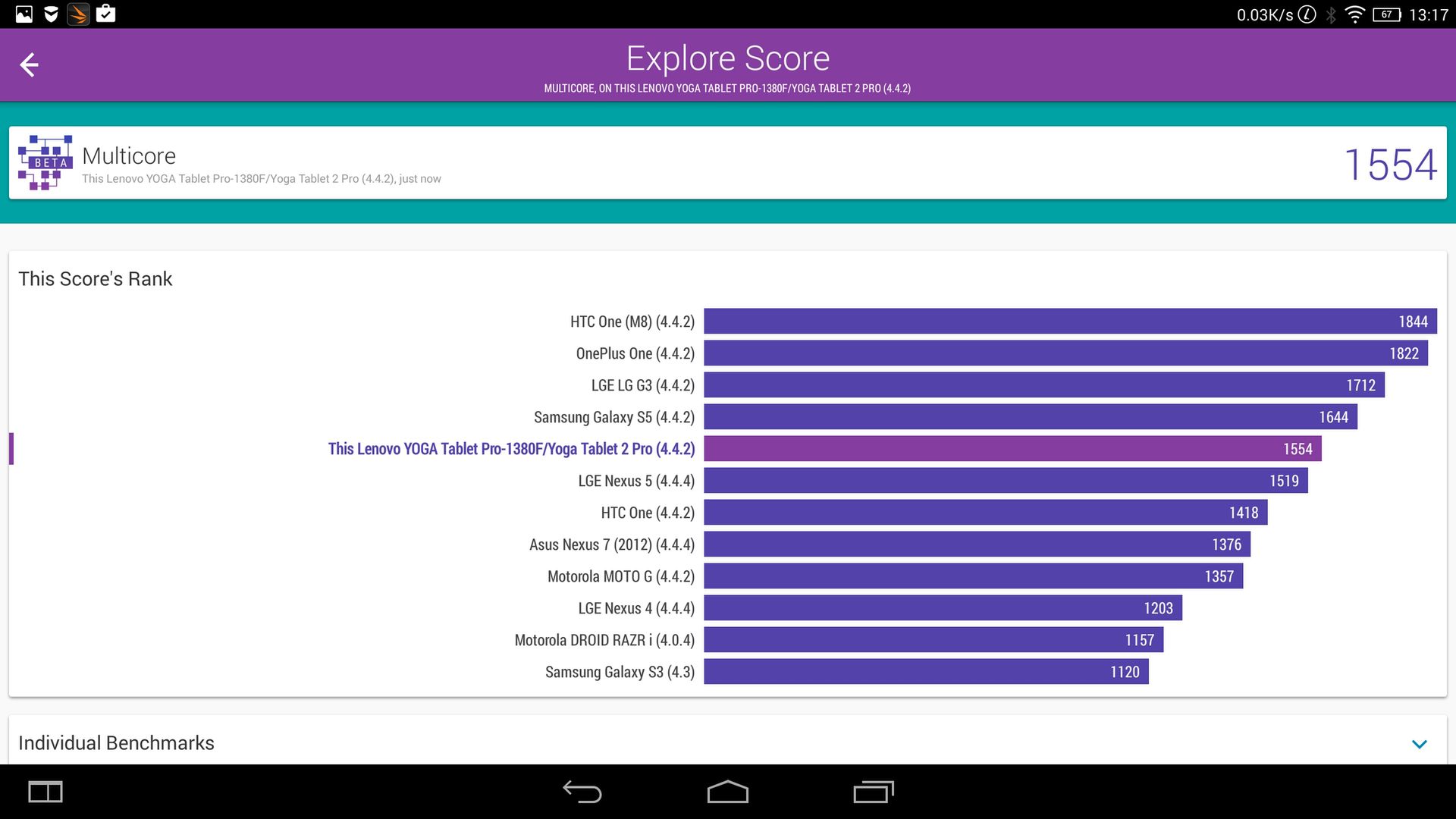Open the shield notification in status bar

[x=51, y=14]
